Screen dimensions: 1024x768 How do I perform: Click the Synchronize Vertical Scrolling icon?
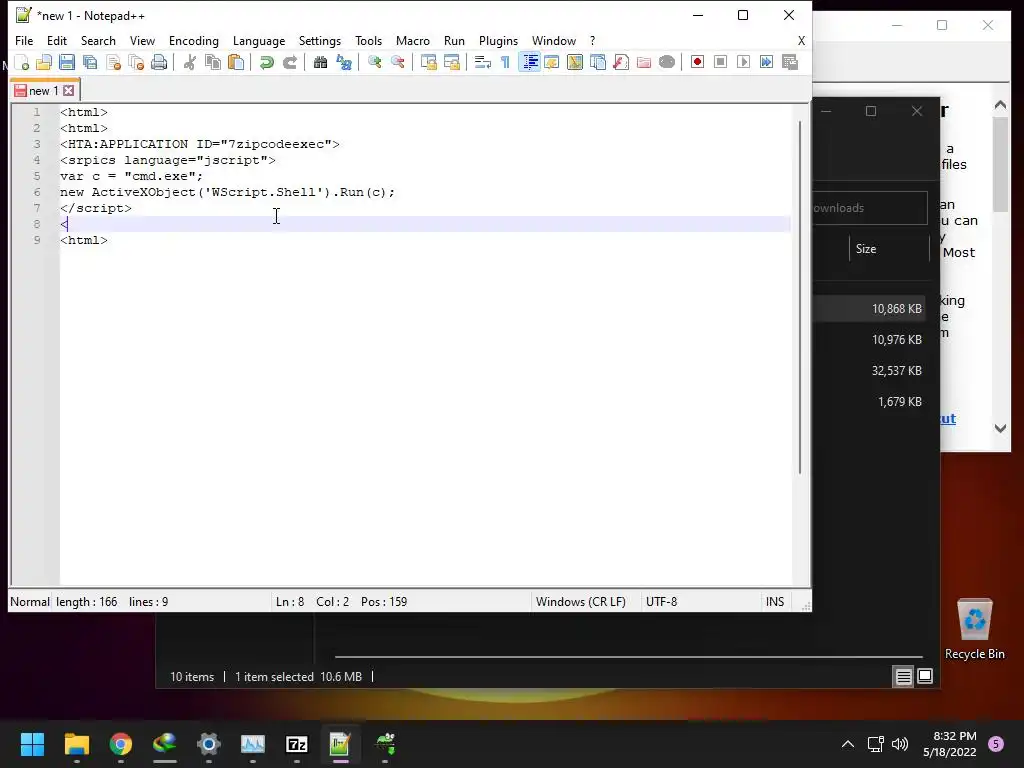pos(428,62)
